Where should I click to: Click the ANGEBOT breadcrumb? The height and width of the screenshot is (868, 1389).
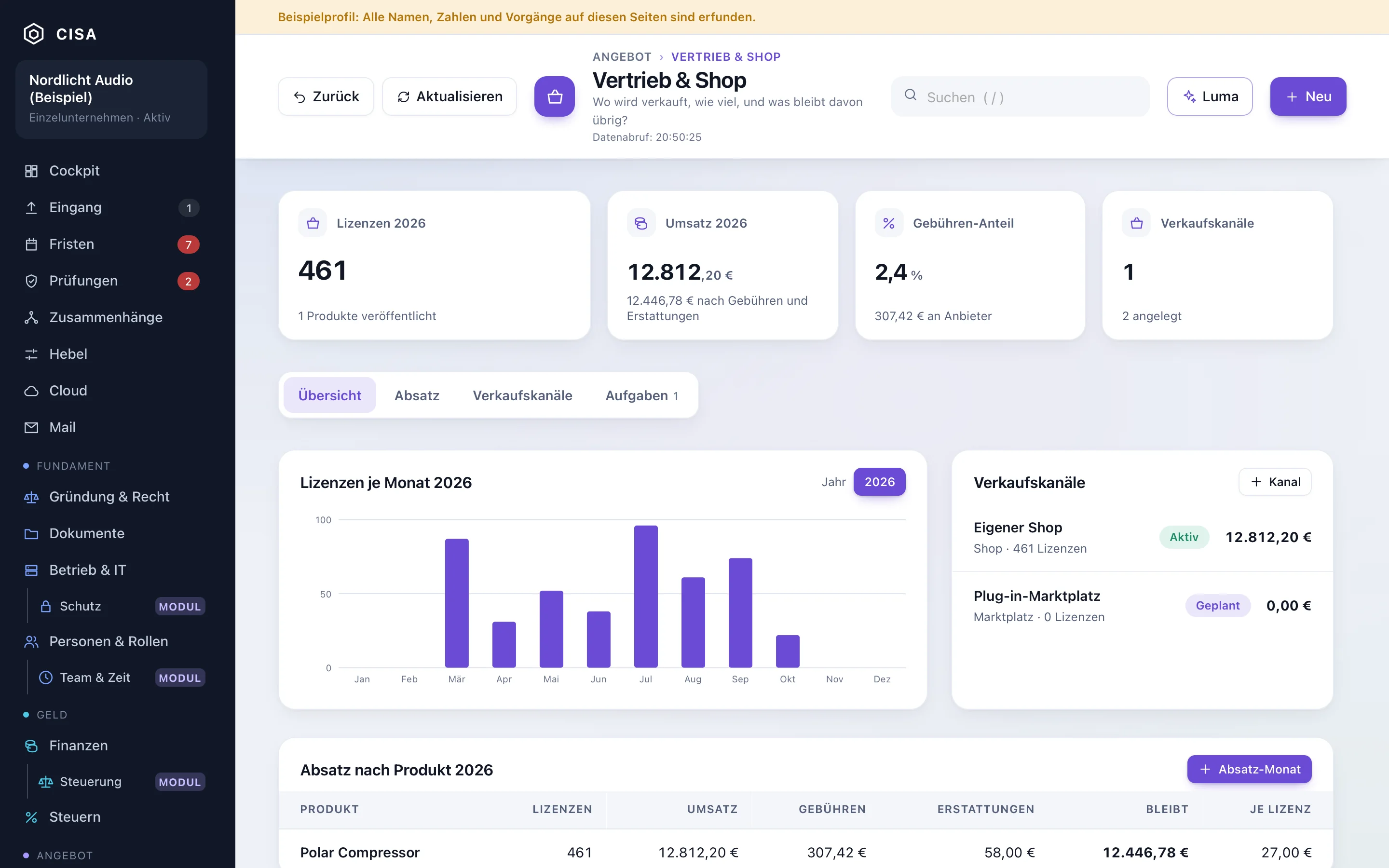[622, 57]
